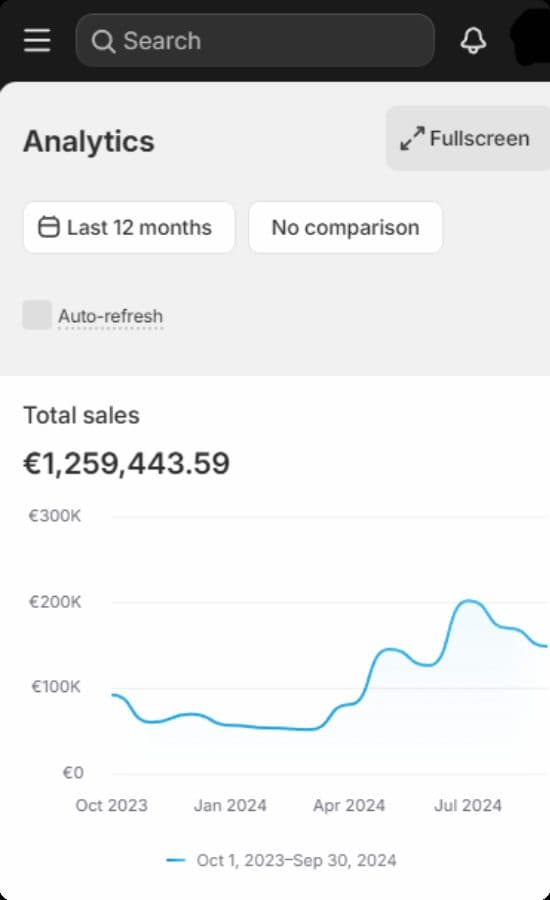
Task: Click the chart peak near Jul 2024
Action: (470, 601)
